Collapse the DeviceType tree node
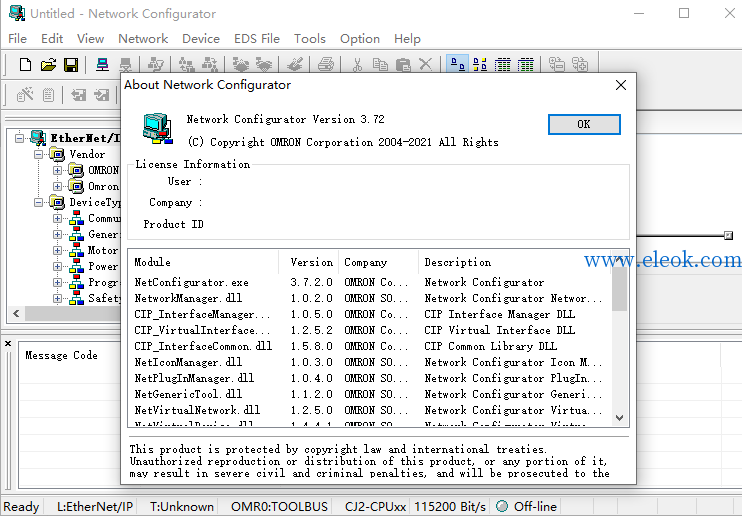Image resolution: width=742 pixels, height=516 pixels. 38,203
